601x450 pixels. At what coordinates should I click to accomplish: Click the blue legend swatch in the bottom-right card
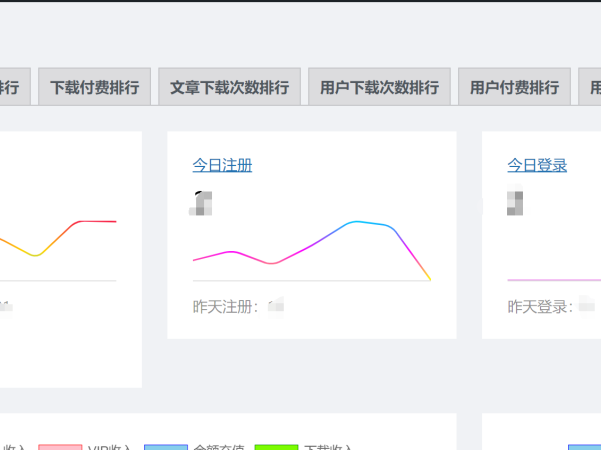[x=585, y=448]
